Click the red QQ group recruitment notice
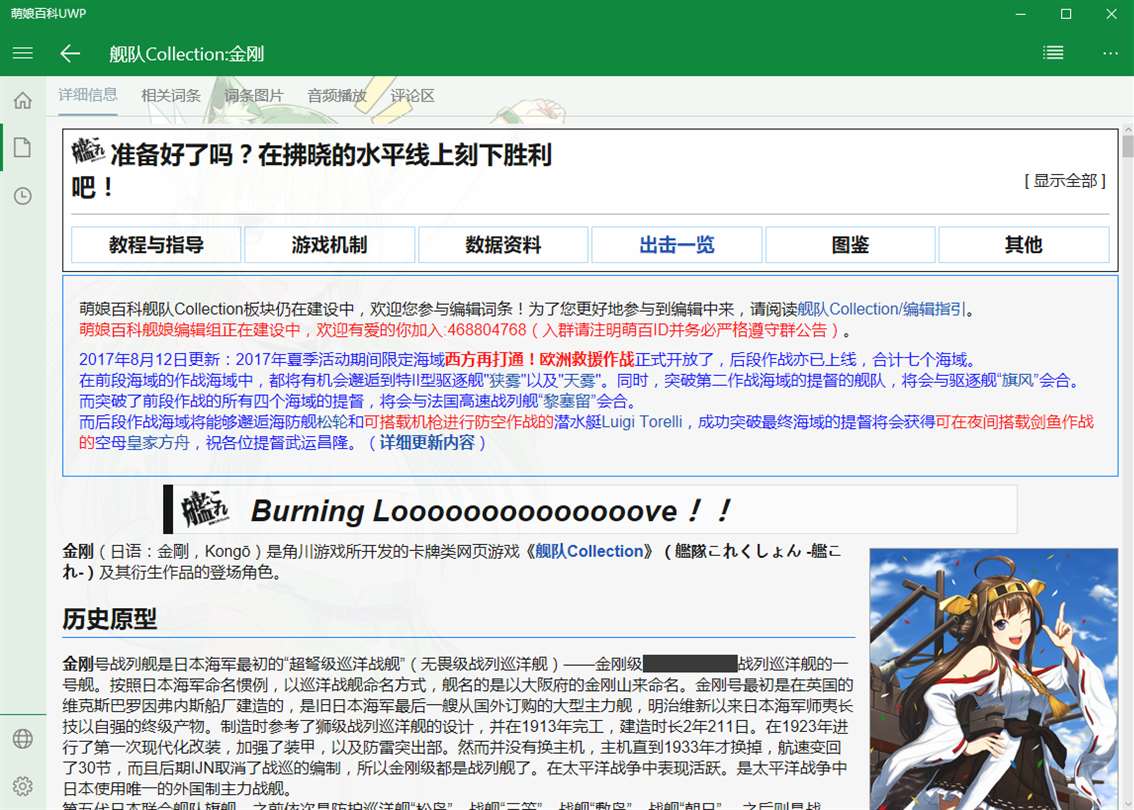This screenshot has width=1134, height=810. pos(460,330)
